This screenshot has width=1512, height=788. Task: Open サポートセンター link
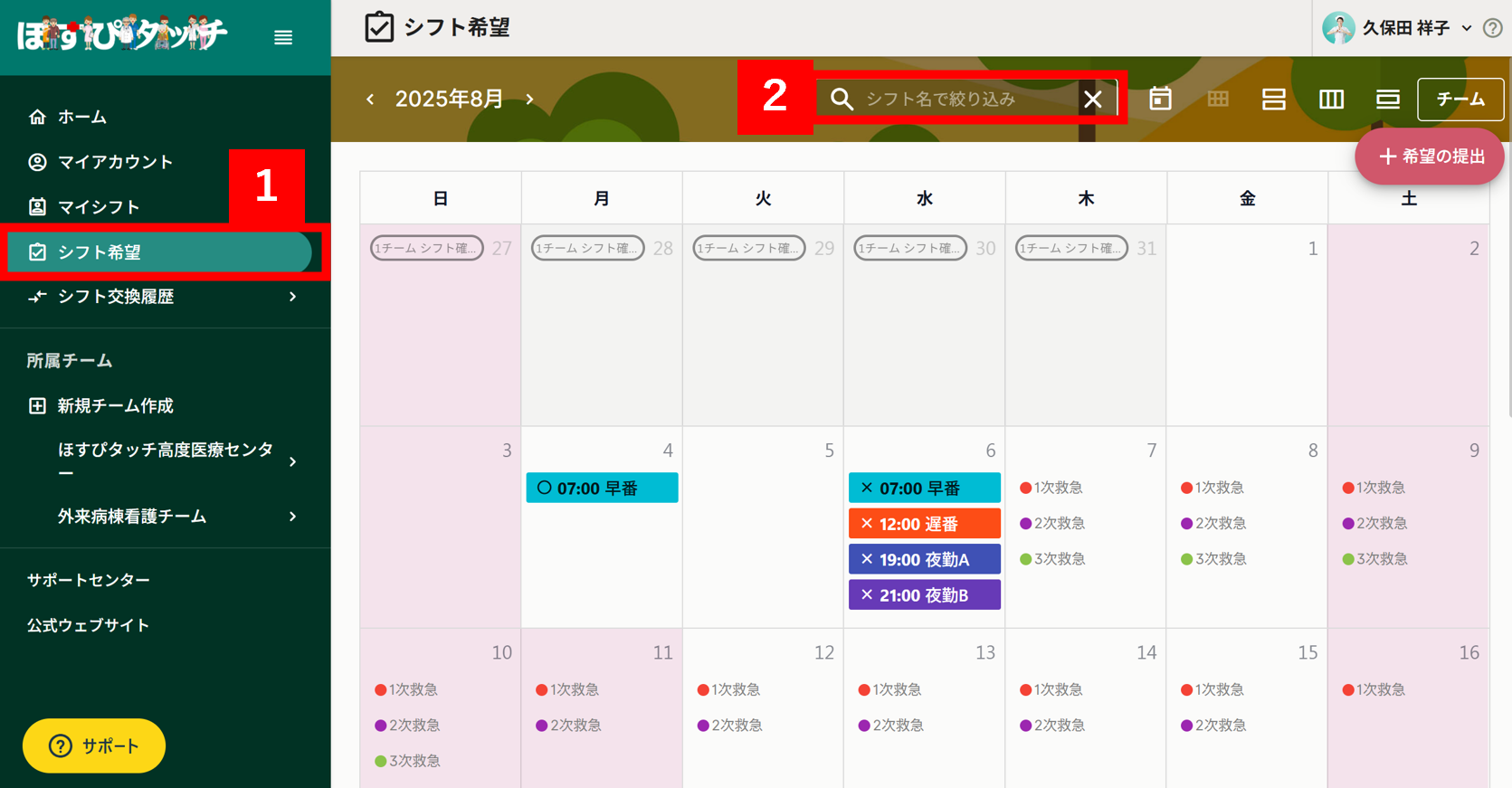pos(89,580)
